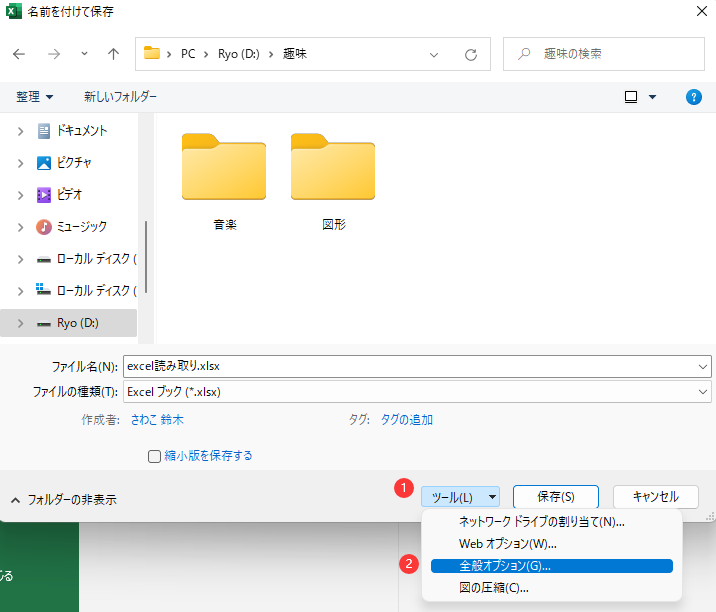This screenshot has height=612, width=716.
Task: Choose 全般オプション(G)... menu item
Action: 552,566
